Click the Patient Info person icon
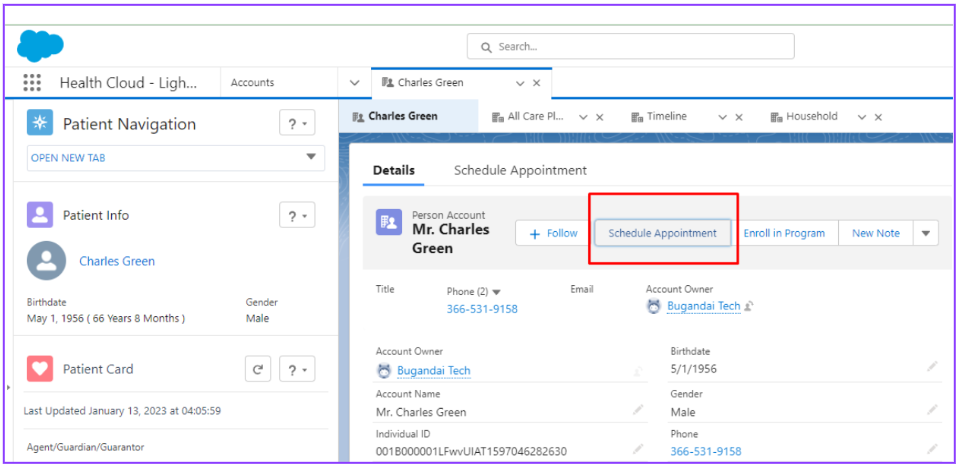The width and height of the screenshot is (960, 468). coord(40,215)
